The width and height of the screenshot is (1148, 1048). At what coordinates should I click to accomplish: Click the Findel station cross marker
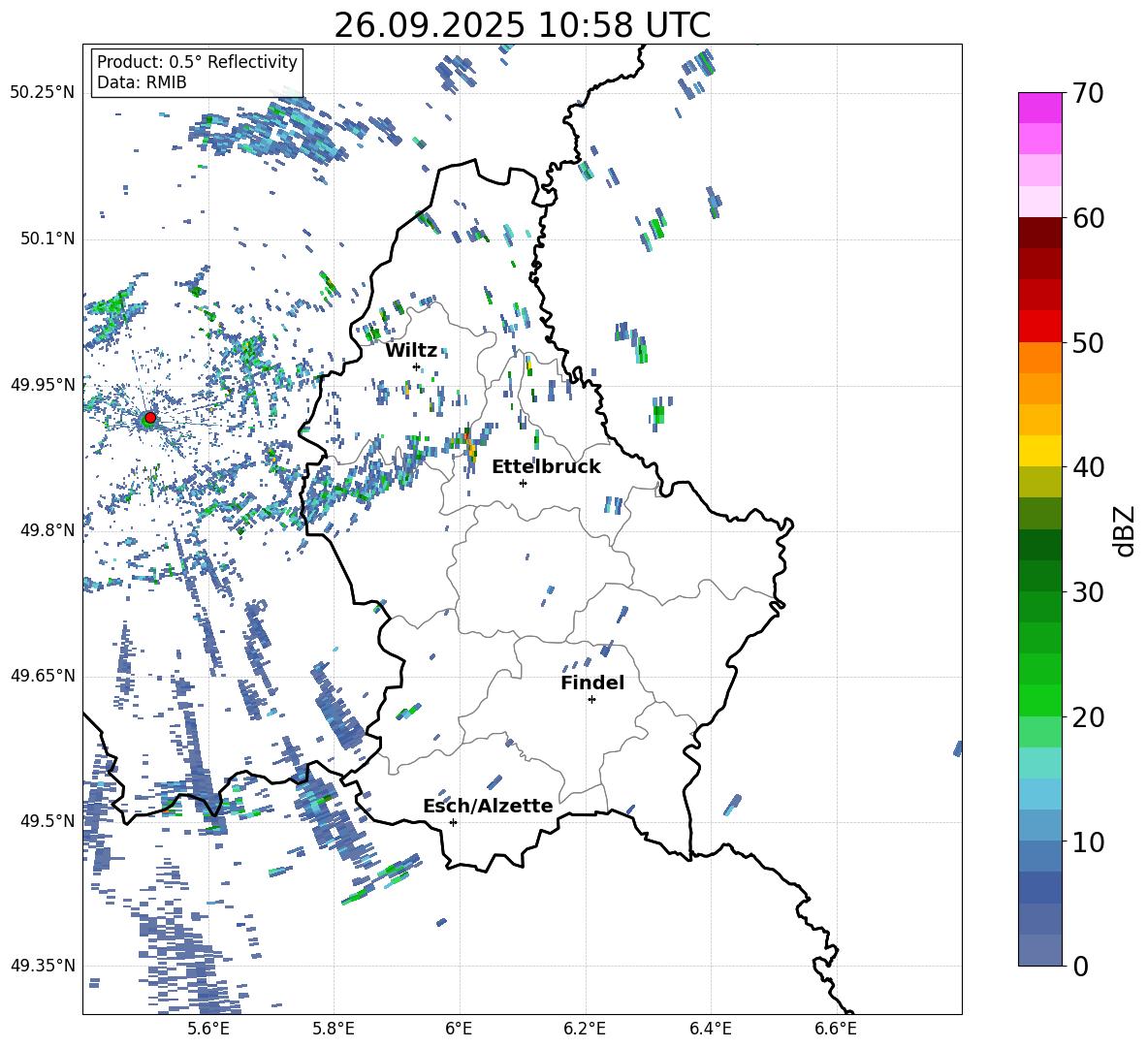(591, 700)
